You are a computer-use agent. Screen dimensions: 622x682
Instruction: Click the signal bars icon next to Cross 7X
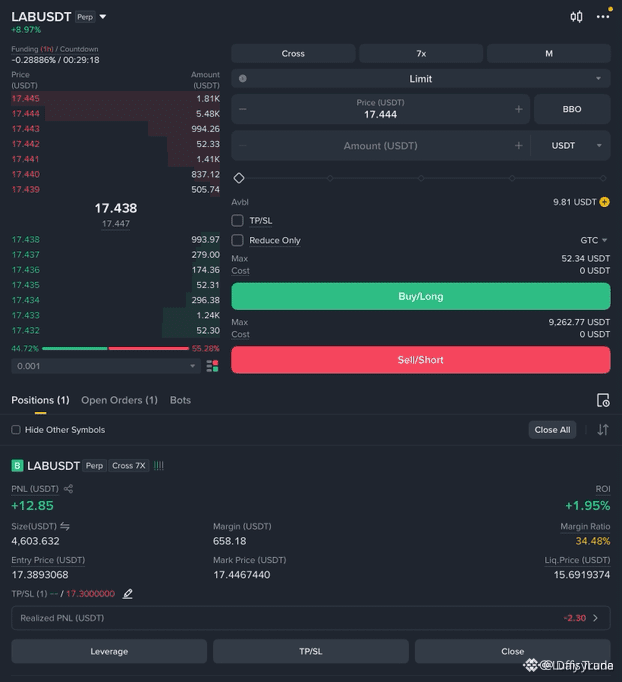[x=159, y=466]
